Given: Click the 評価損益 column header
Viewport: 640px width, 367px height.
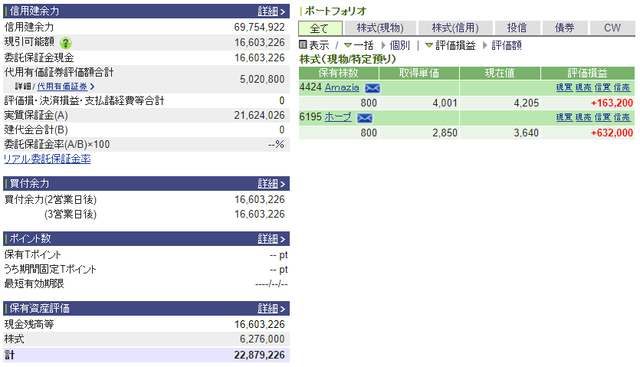Looking at the screenshot, I should pyautogui.click(x=588, y=73).
